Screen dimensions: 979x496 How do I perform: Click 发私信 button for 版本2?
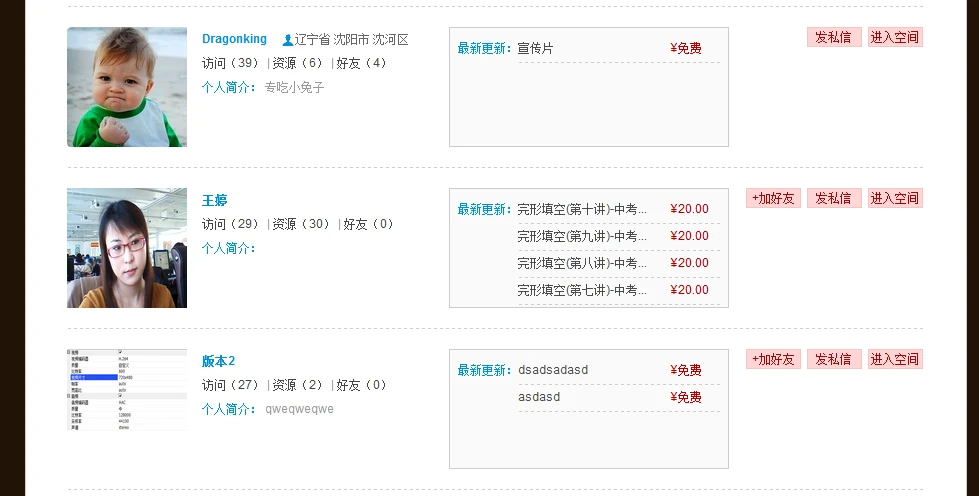[x=834, y=359]
